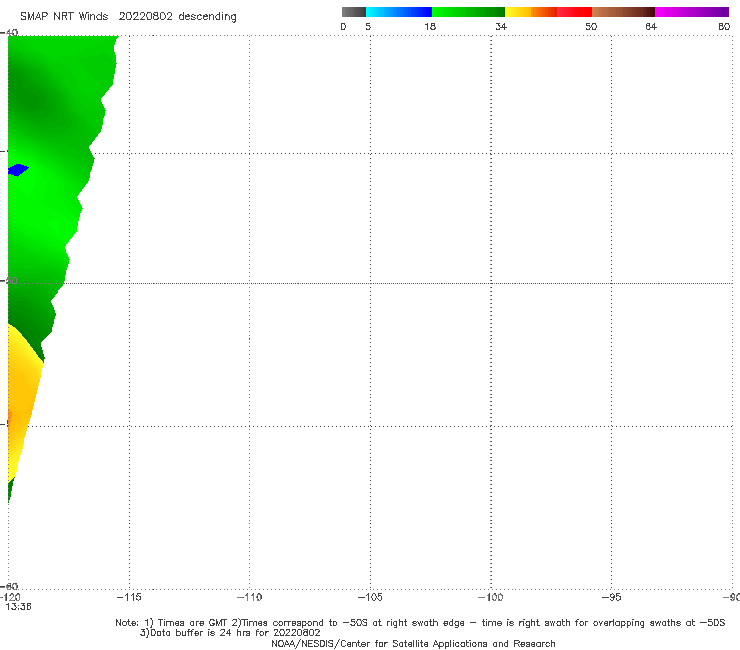The width and height of the screenshot is (740, 650).
Task: Click the green segment of the color bar
Action: point(468,12)
